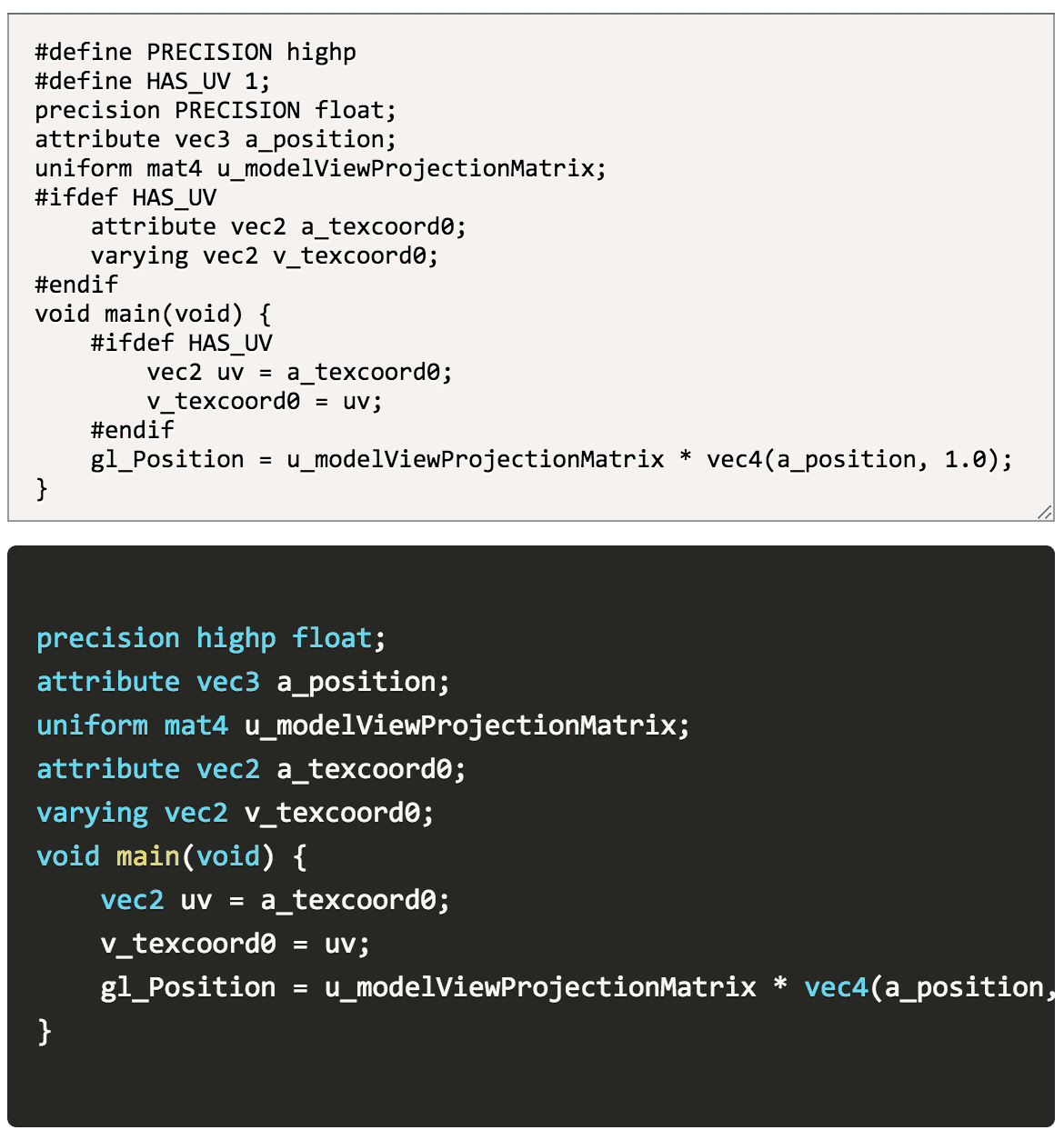Click 'gl_Position' line in the source textarea
The width and height of the screenshot is (1064, 1140).
(551, 460)
